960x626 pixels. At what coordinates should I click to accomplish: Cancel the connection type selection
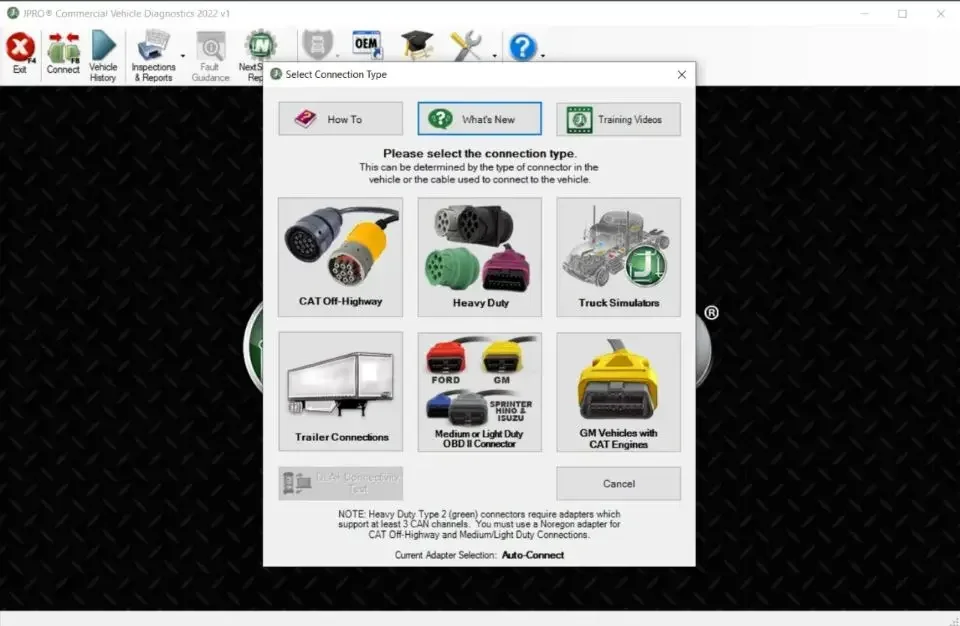click(x=618, y=483)
